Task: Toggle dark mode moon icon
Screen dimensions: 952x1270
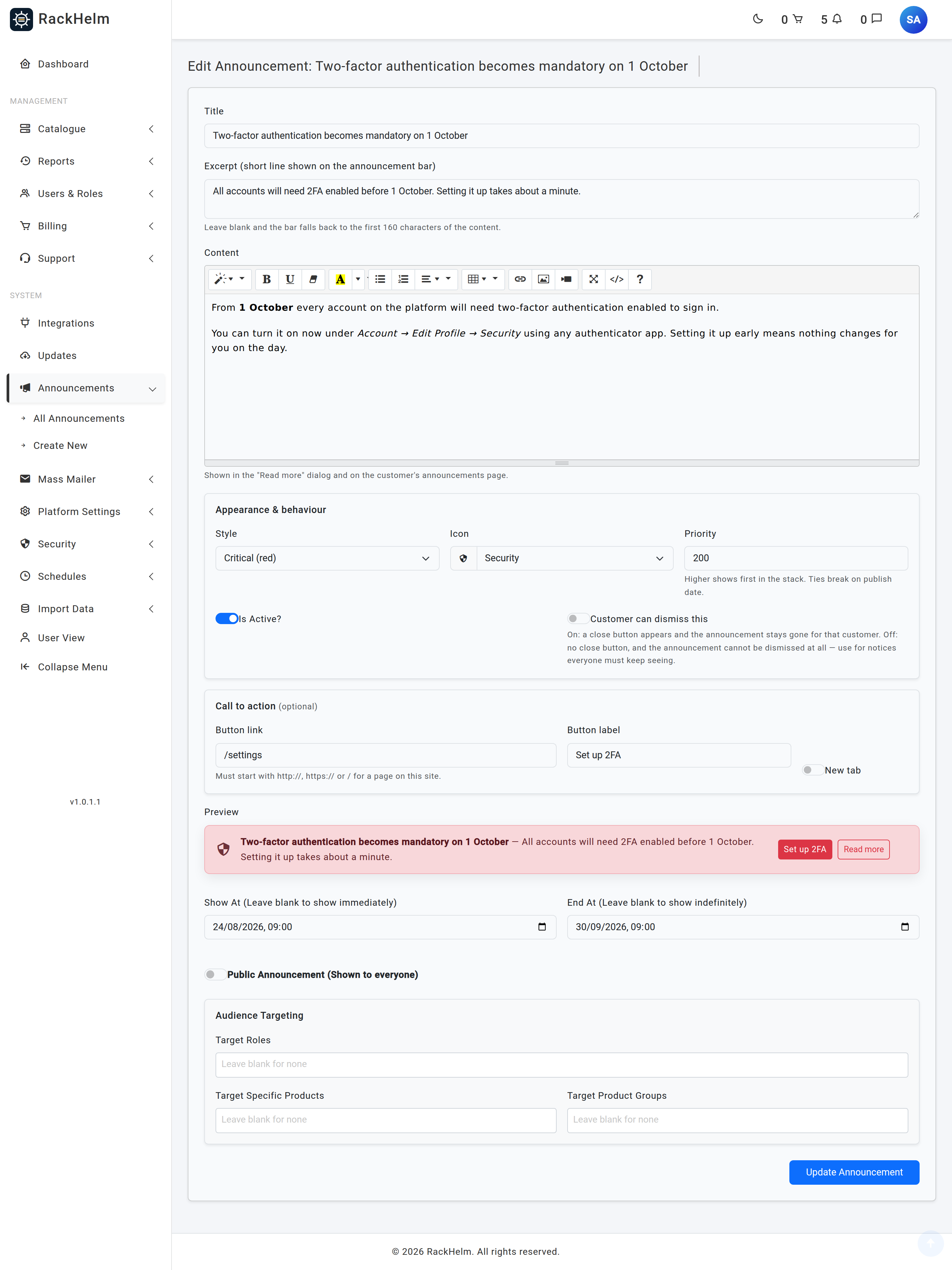Action: click(x=758, y=19)
